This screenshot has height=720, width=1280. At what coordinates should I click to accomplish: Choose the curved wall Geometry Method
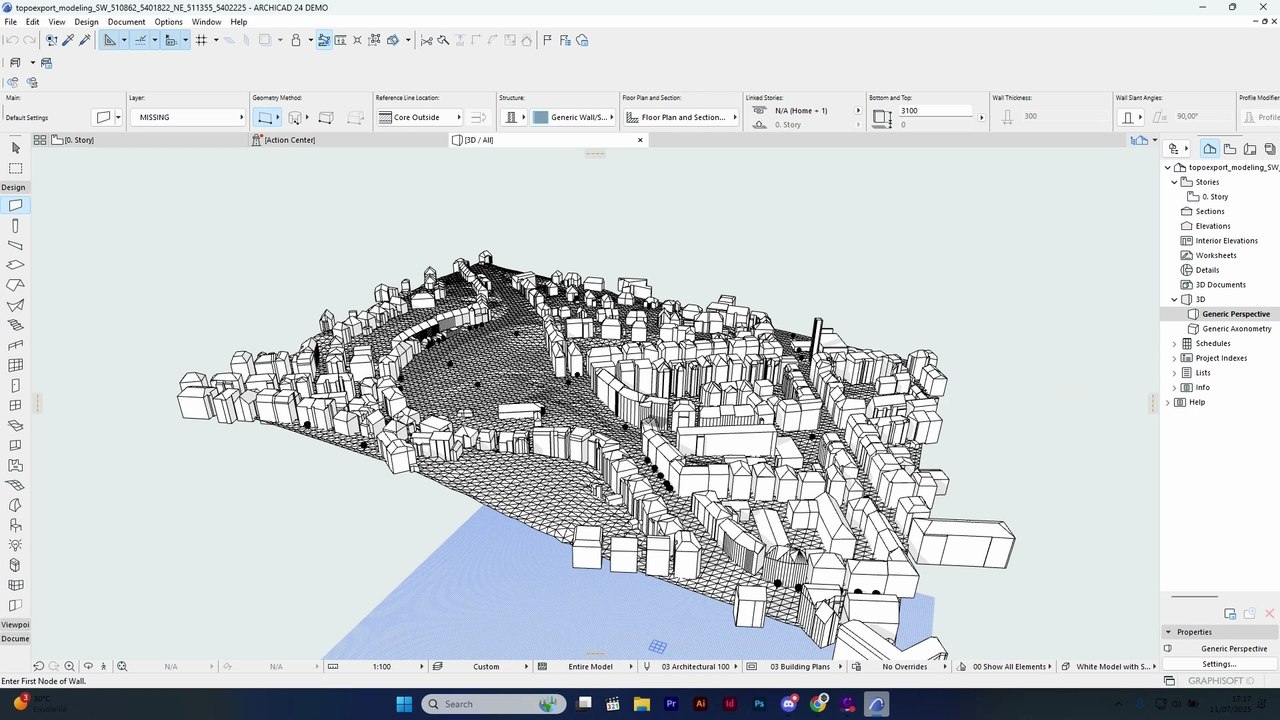pyautogui.click(x=294, y=117)
